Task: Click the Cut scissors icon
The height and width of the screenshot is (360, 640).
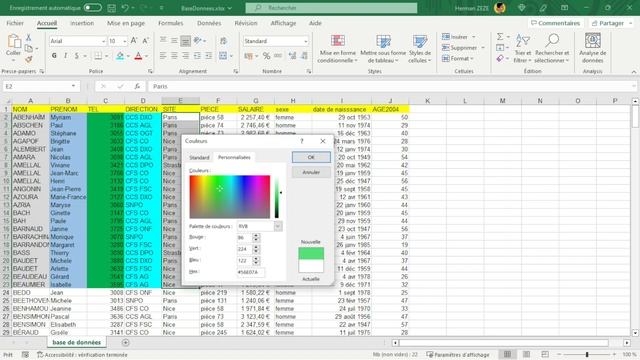Action: coord(29,38)
